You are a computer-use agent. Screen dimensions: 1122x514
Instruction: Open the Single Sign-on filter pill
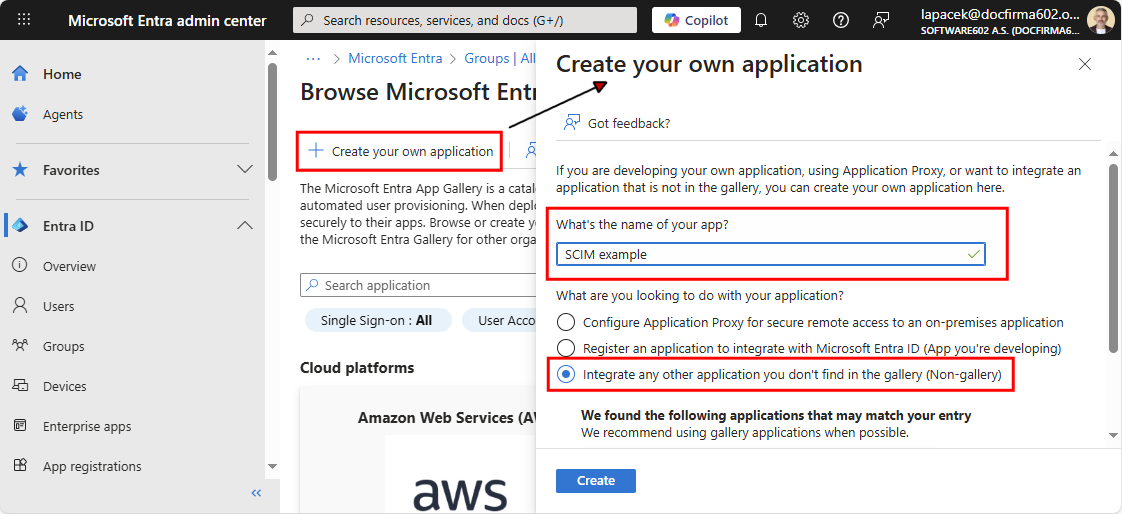click(378, 320)
